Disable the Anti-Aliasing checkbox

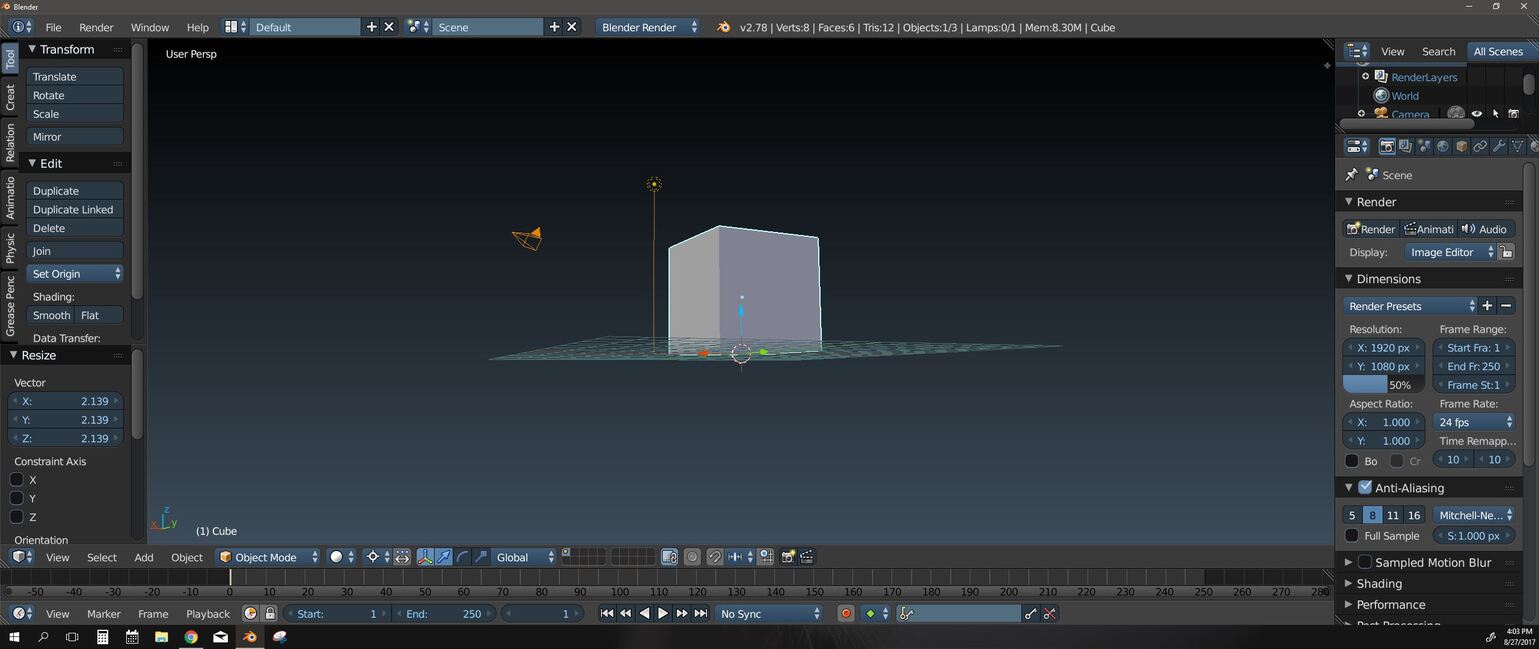pos(1365,487)
